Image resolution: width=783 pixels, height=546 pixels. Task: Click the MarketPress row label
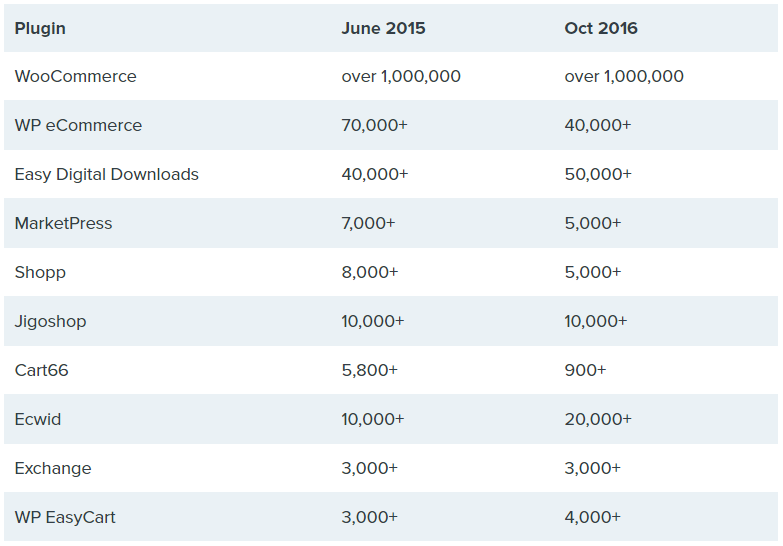point(63,223)
